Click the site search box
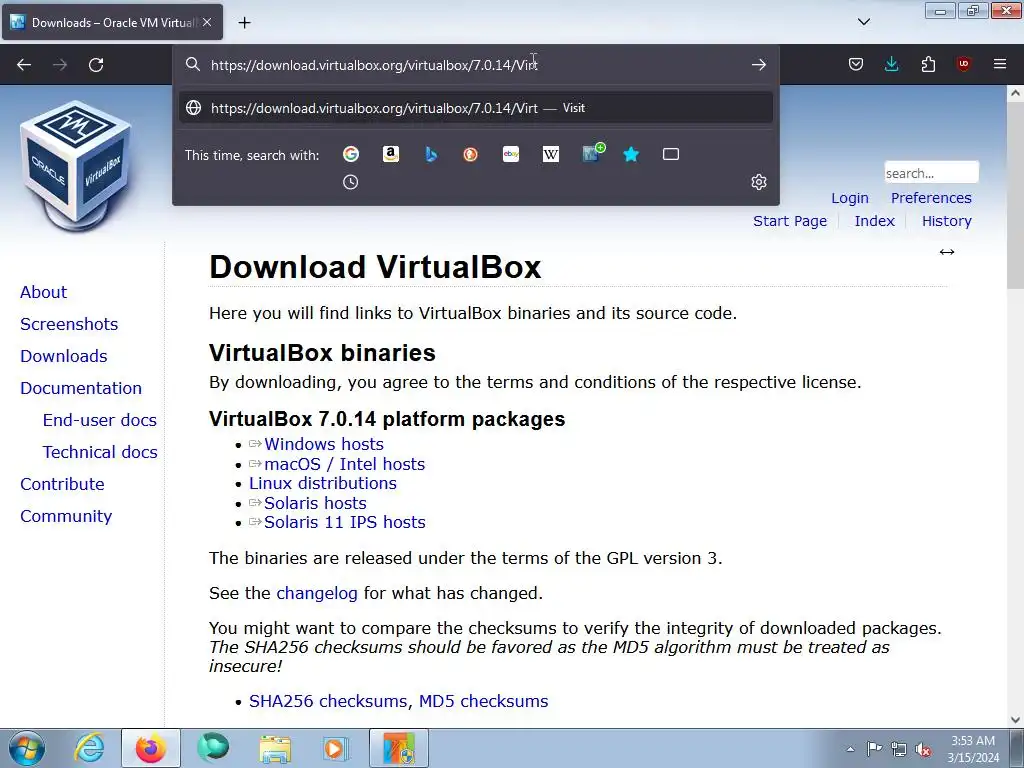Screen dimensions: 1024x768 931,173
